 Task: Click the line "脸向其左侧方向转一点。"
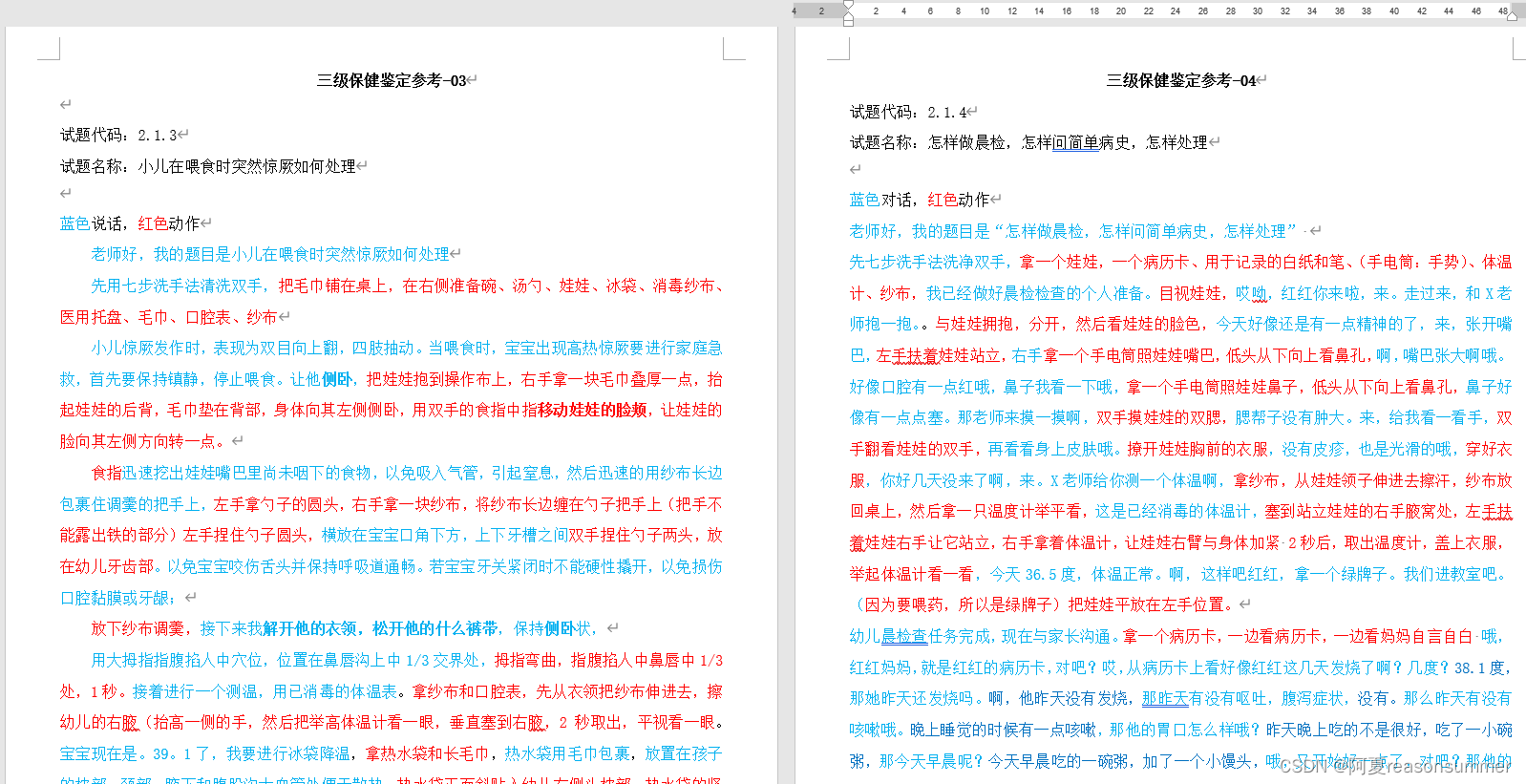[x=145, y=441]
